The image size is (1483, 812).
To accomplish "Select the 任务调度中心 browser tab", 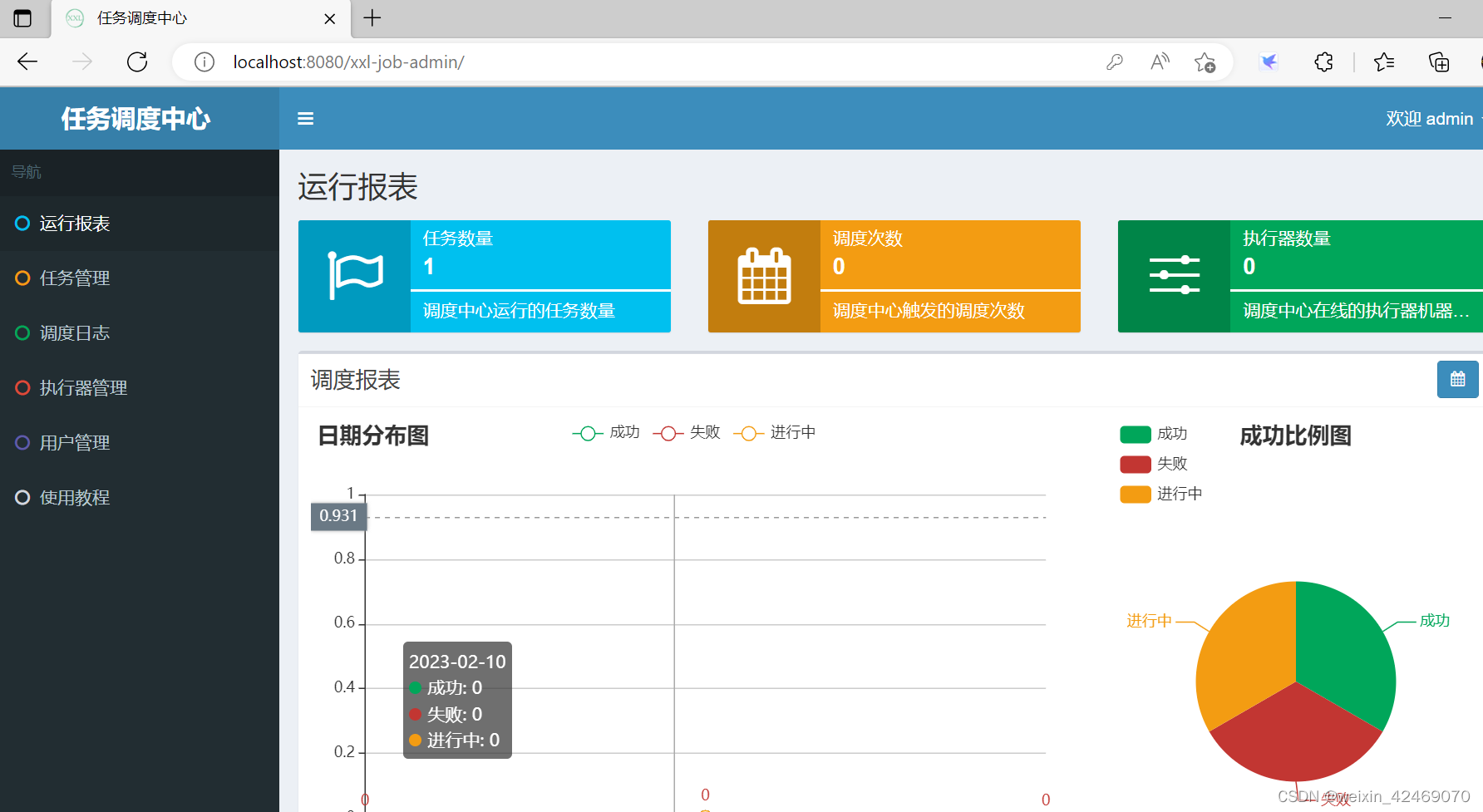I will click(200, 18).
